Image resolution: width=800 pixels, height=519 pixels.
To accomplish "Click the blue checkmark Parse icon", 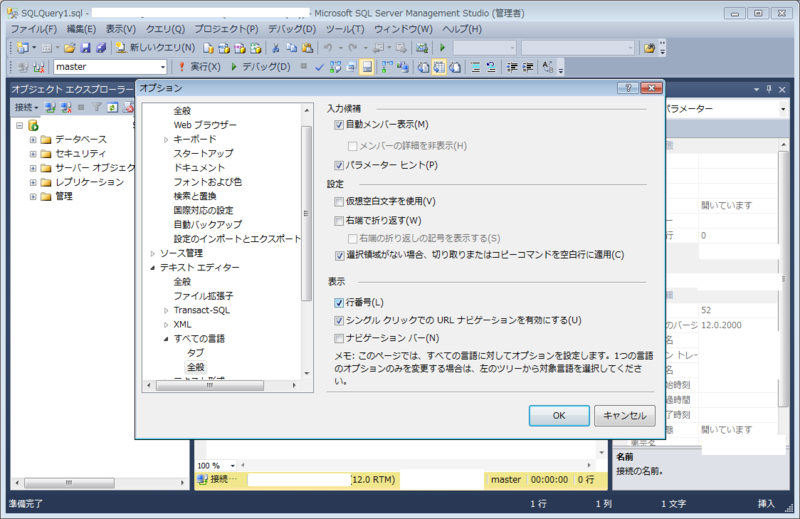I will coord(319,67).
